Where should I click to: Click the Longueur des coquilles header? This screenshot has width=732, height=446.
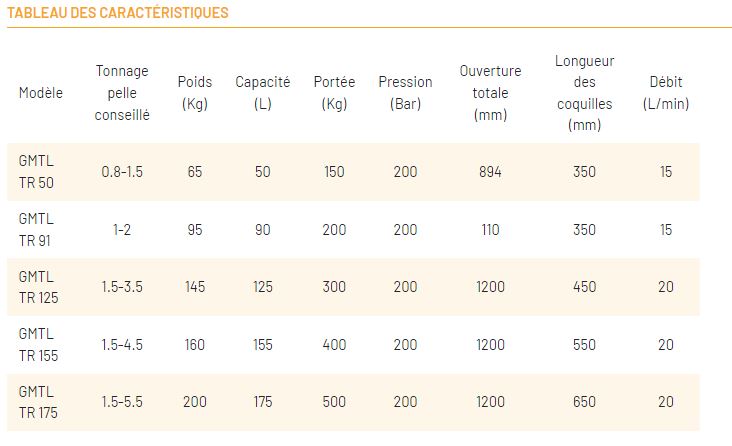tap(584, 93)
